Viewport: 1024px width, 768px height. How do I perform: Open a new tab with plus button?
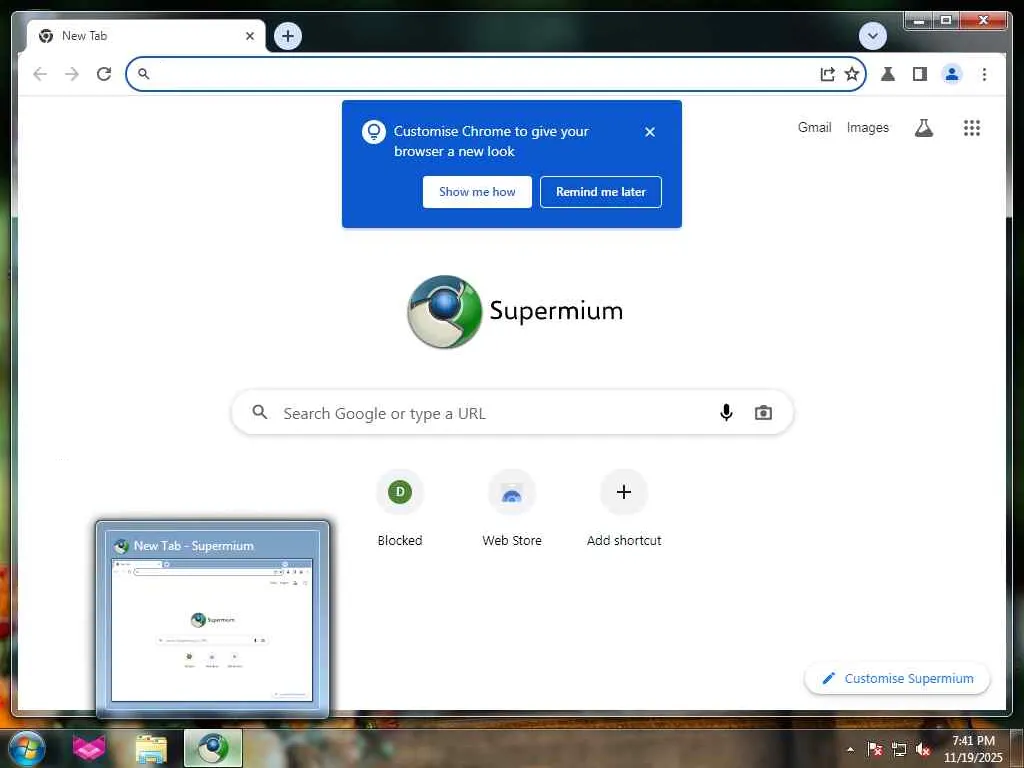click(x=288, y=36)
